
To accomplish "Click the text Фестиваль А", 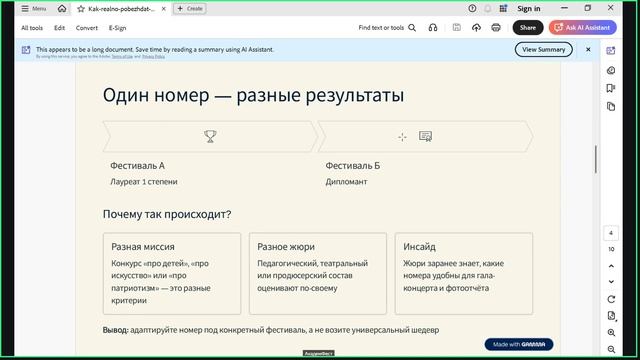I will point(137,166).
